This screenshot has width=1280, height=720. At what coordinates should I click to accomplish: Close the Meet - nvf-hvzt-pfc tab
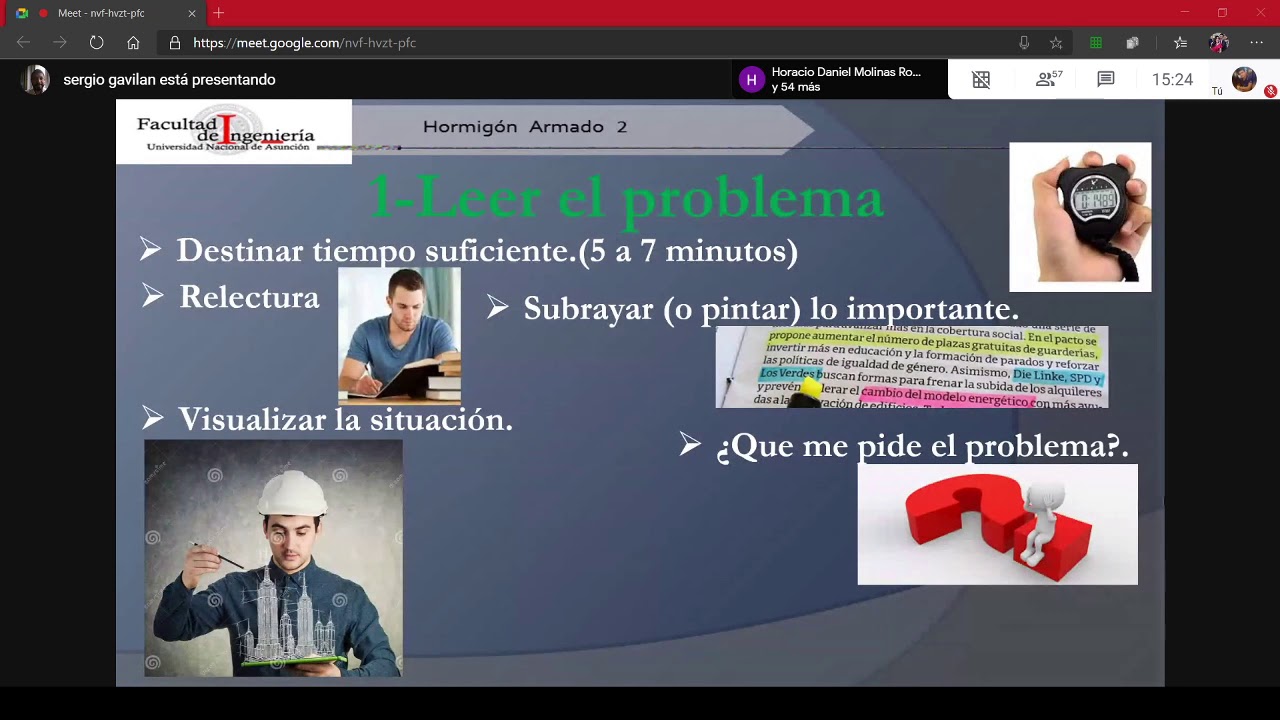tap(192, 13)
